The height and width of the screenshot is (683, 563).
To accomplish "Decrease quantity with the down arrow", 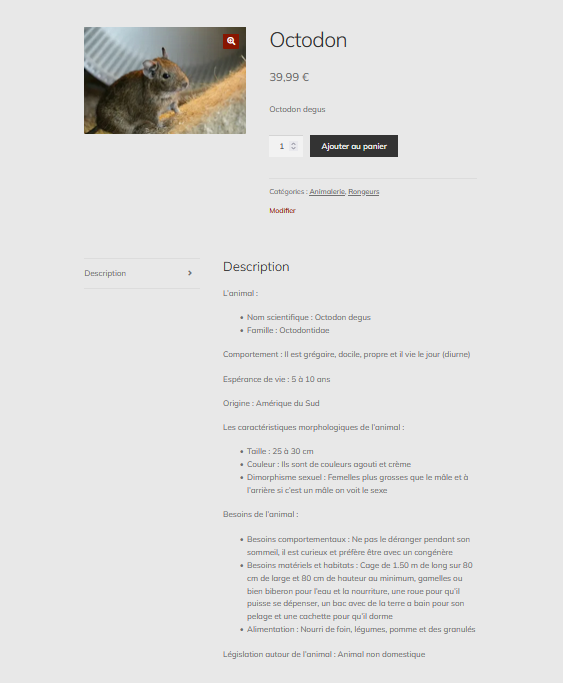I will point(293,149).
